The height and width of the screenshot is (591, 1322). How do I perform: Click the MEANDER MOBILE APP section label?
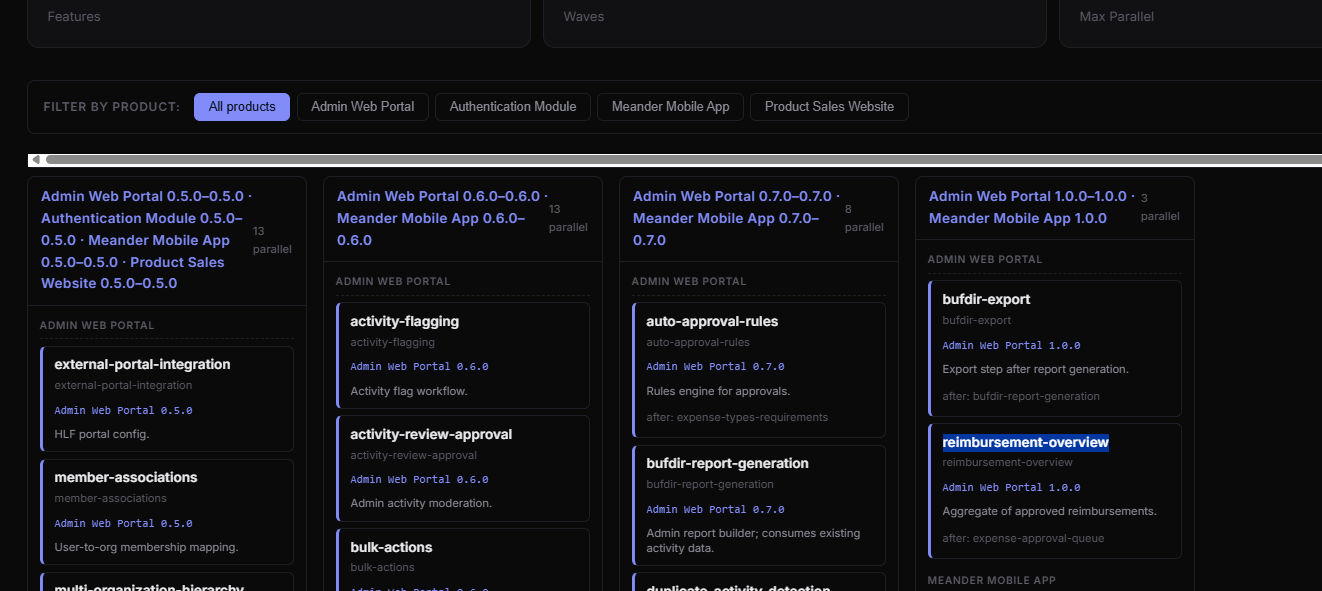991,580
